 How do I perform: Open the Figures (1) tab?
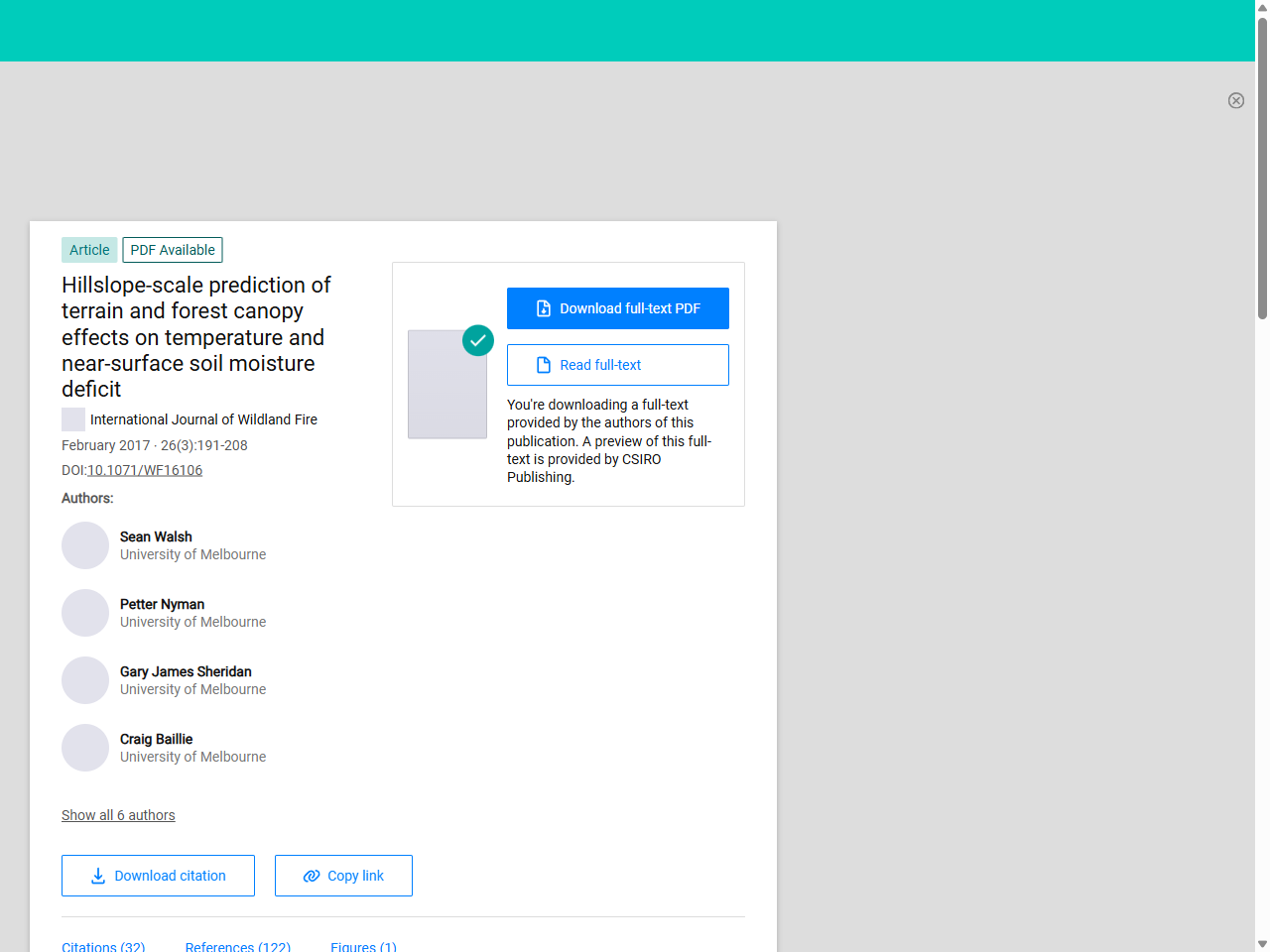363,946
